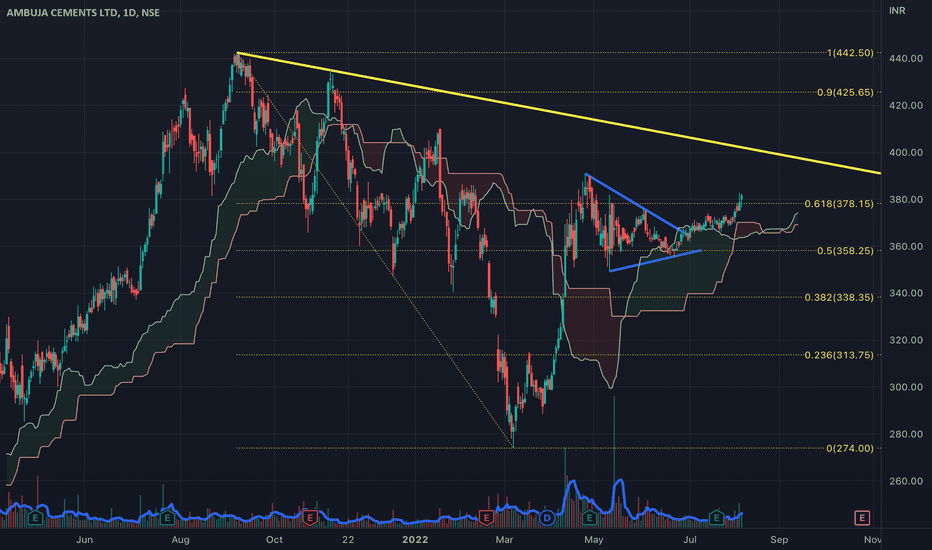Select the green earnings marker after Jul
The height and width of the screenshot is (550, 932).
point(716,518)
